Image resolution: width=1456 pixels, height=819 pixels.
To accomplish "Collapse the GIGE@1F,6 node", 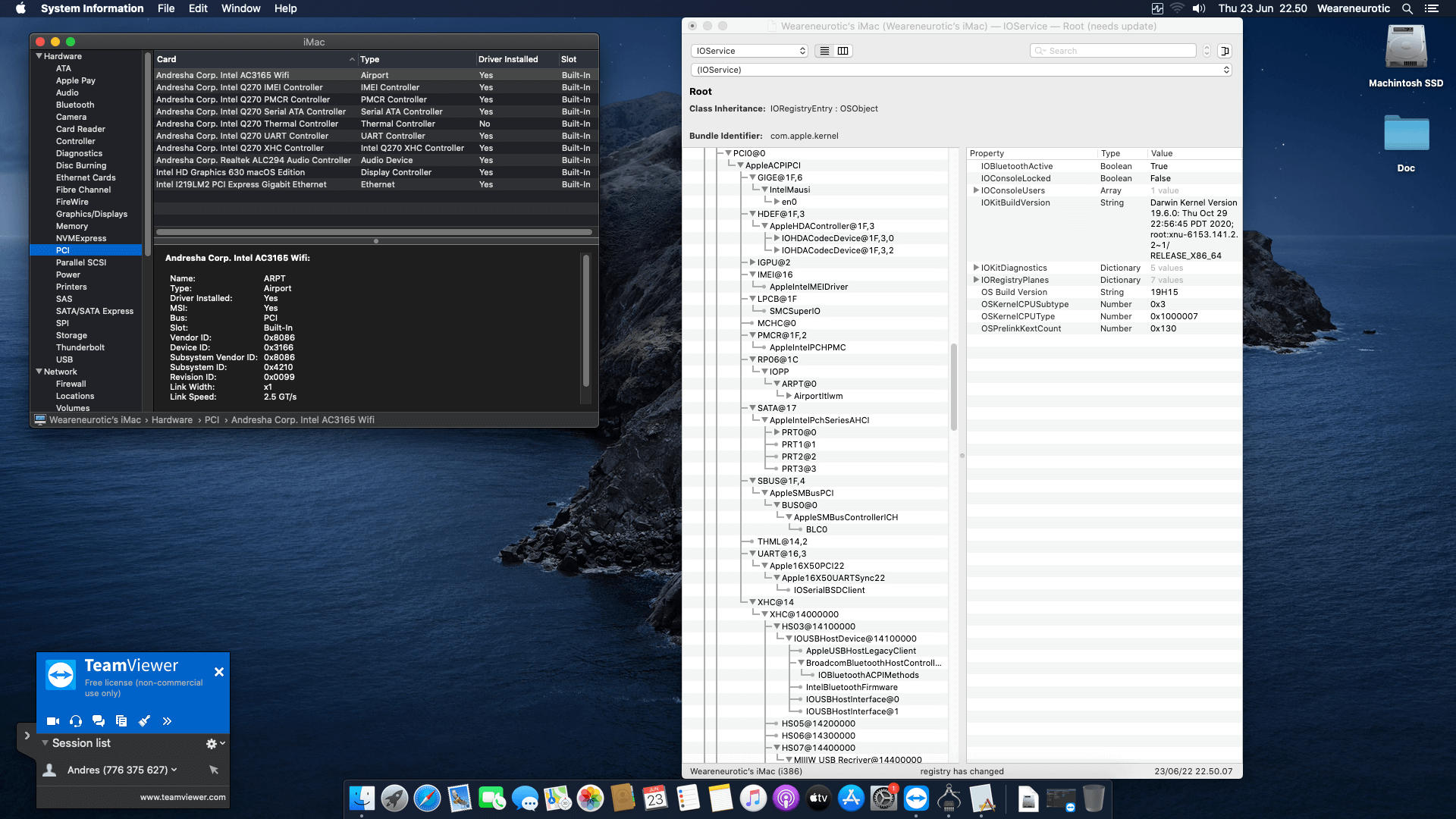I will [x=752, y=177].
